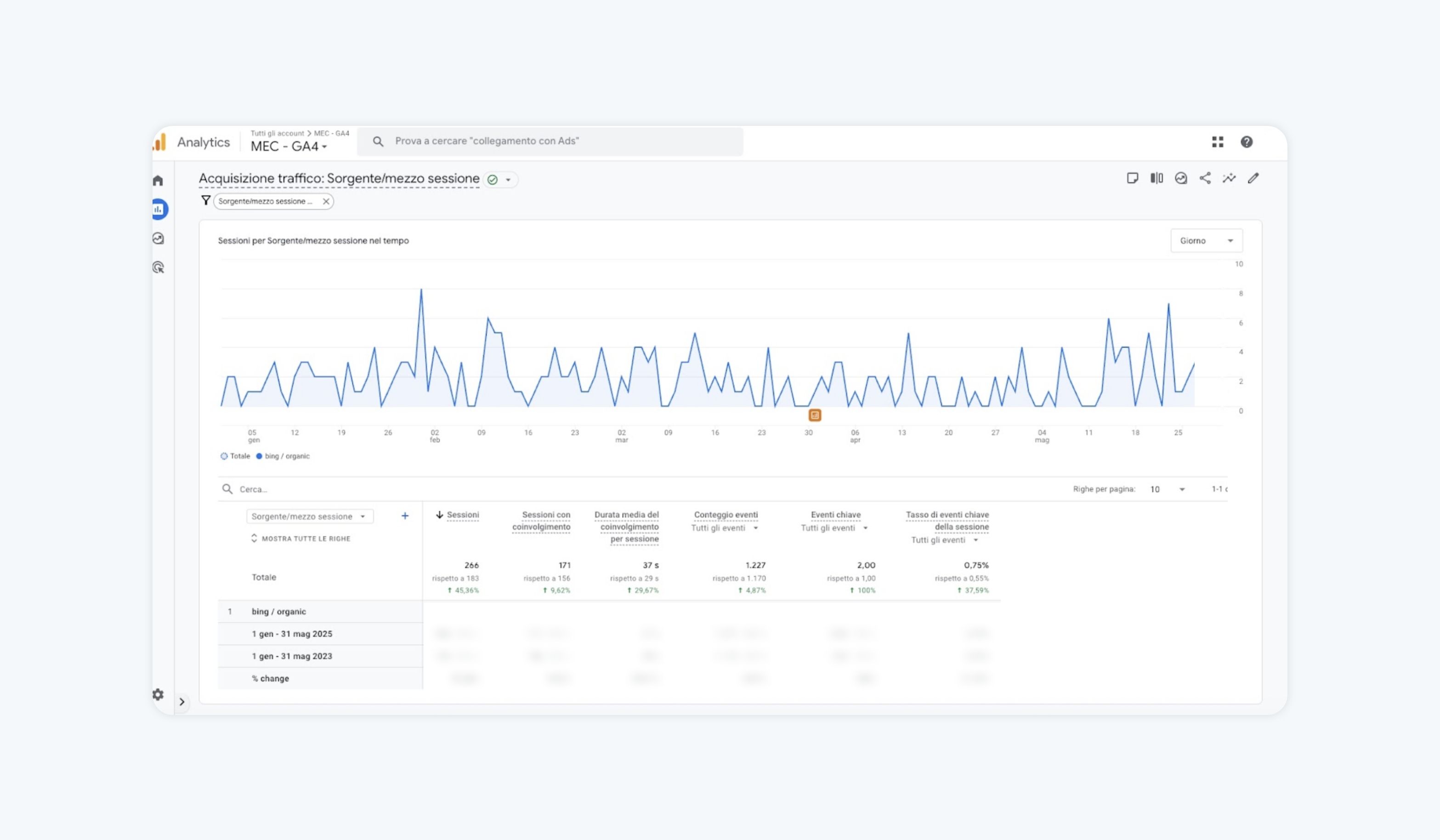This screenshot has width=1440, height=840.
Task: Click the help question mark icon
Action: pos(1246,142)
